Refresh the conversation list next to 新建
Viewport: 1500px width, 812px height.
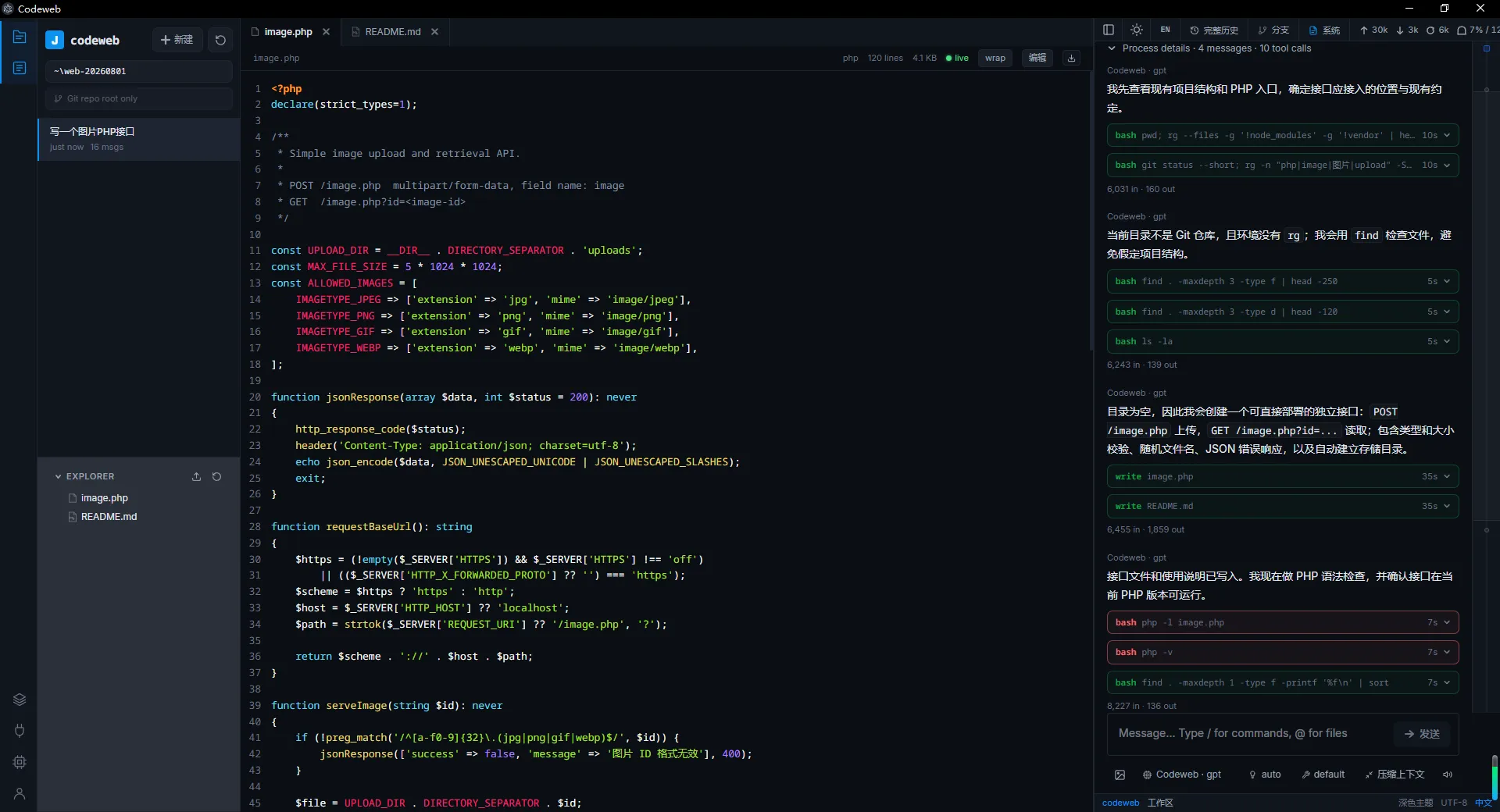[220, 40]
